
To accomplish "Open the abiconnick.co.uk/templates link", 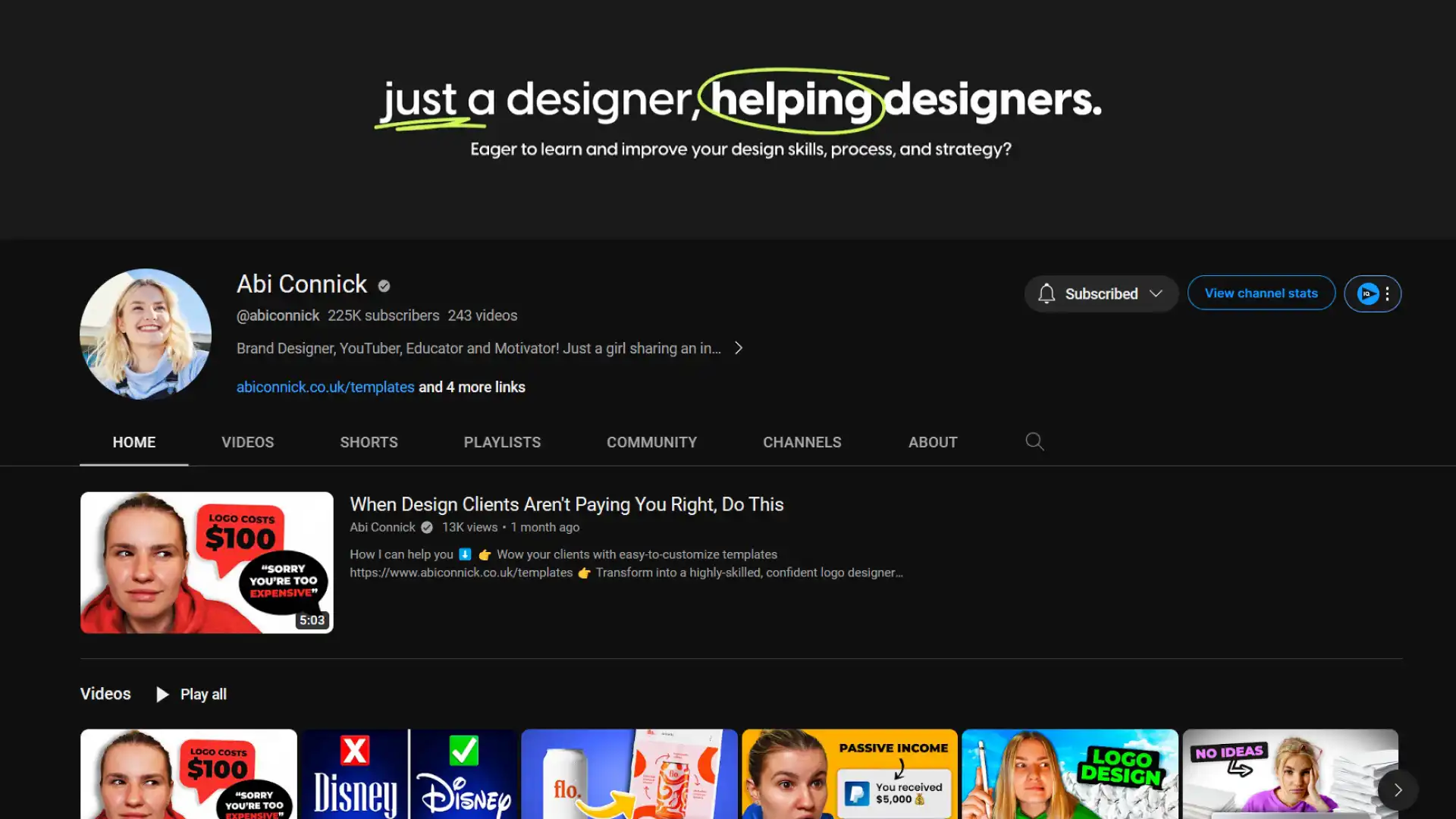I will [325, 387].
